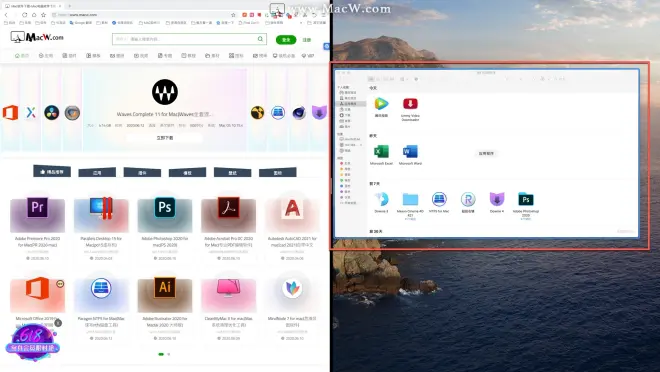The image size is (660, 372).
Task: Open NTFS for Mac app in Finder
Action: [439, 199]
